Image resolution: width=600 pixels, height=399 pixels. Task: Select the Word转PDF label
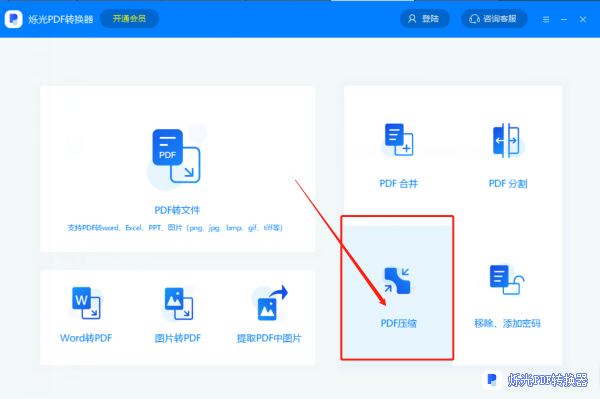pyautogui.click(x=86, y=338)
